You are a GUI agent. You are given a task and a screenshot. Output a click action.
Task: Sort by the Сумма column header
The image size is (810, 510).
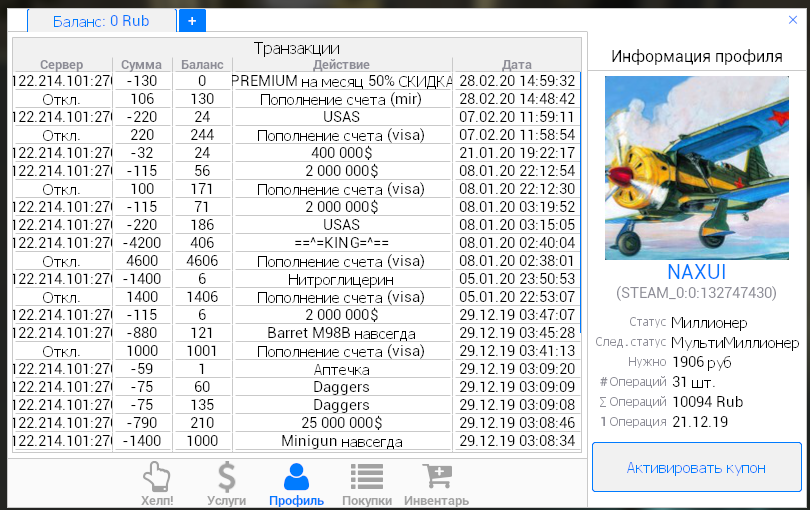click(x=141, y=65)
